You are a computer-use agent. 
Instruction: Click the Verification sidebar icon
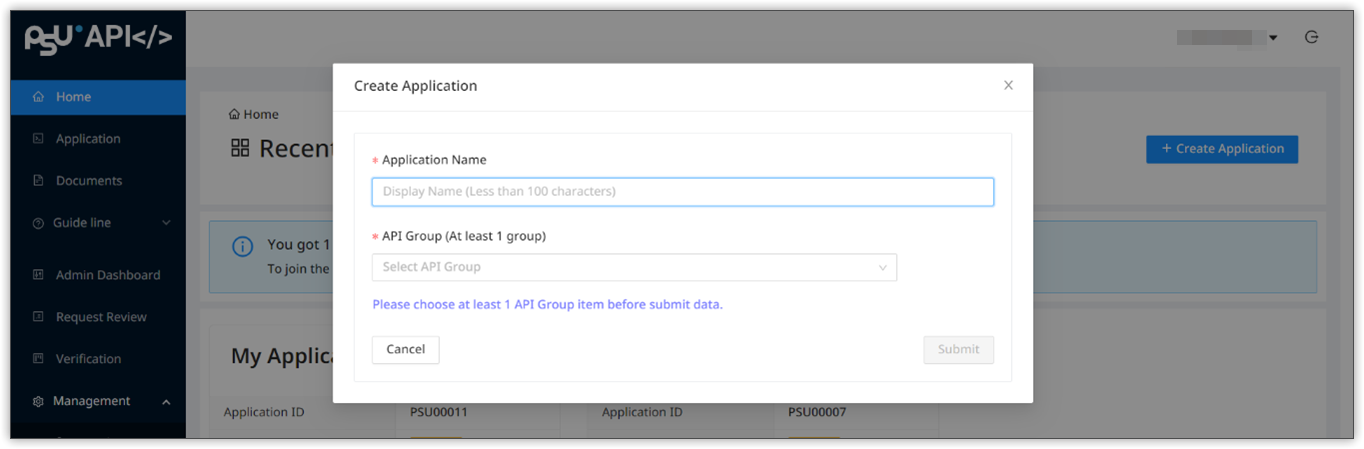[x=38, y=359]
